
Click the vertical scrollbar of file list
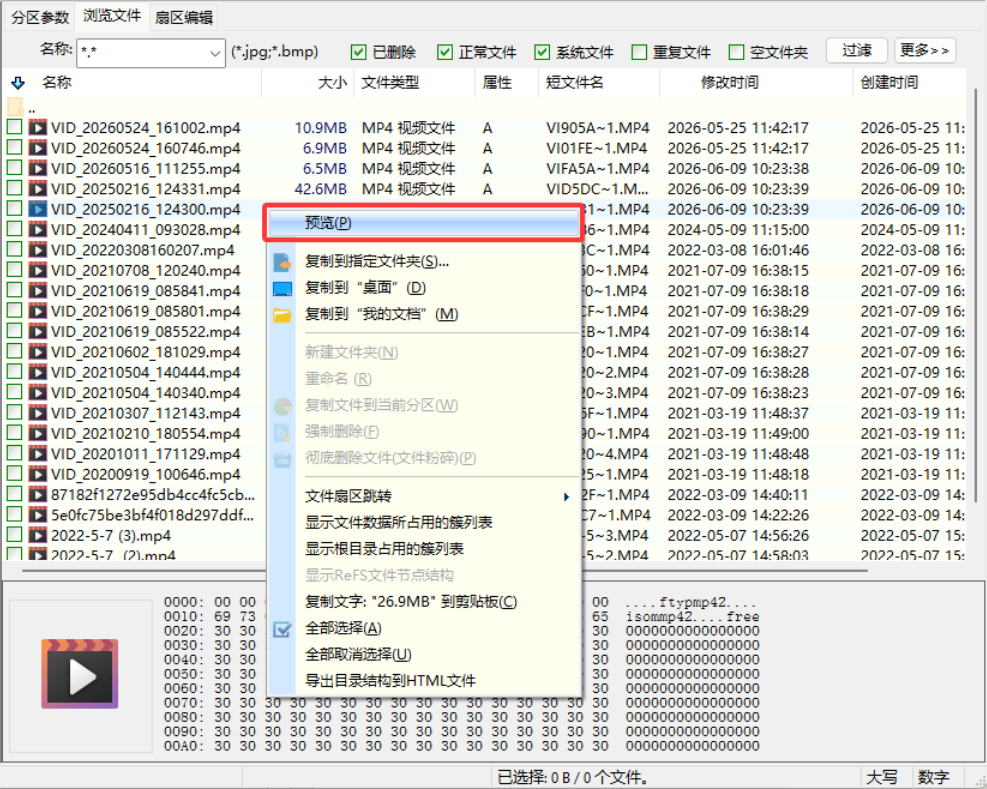976,296
